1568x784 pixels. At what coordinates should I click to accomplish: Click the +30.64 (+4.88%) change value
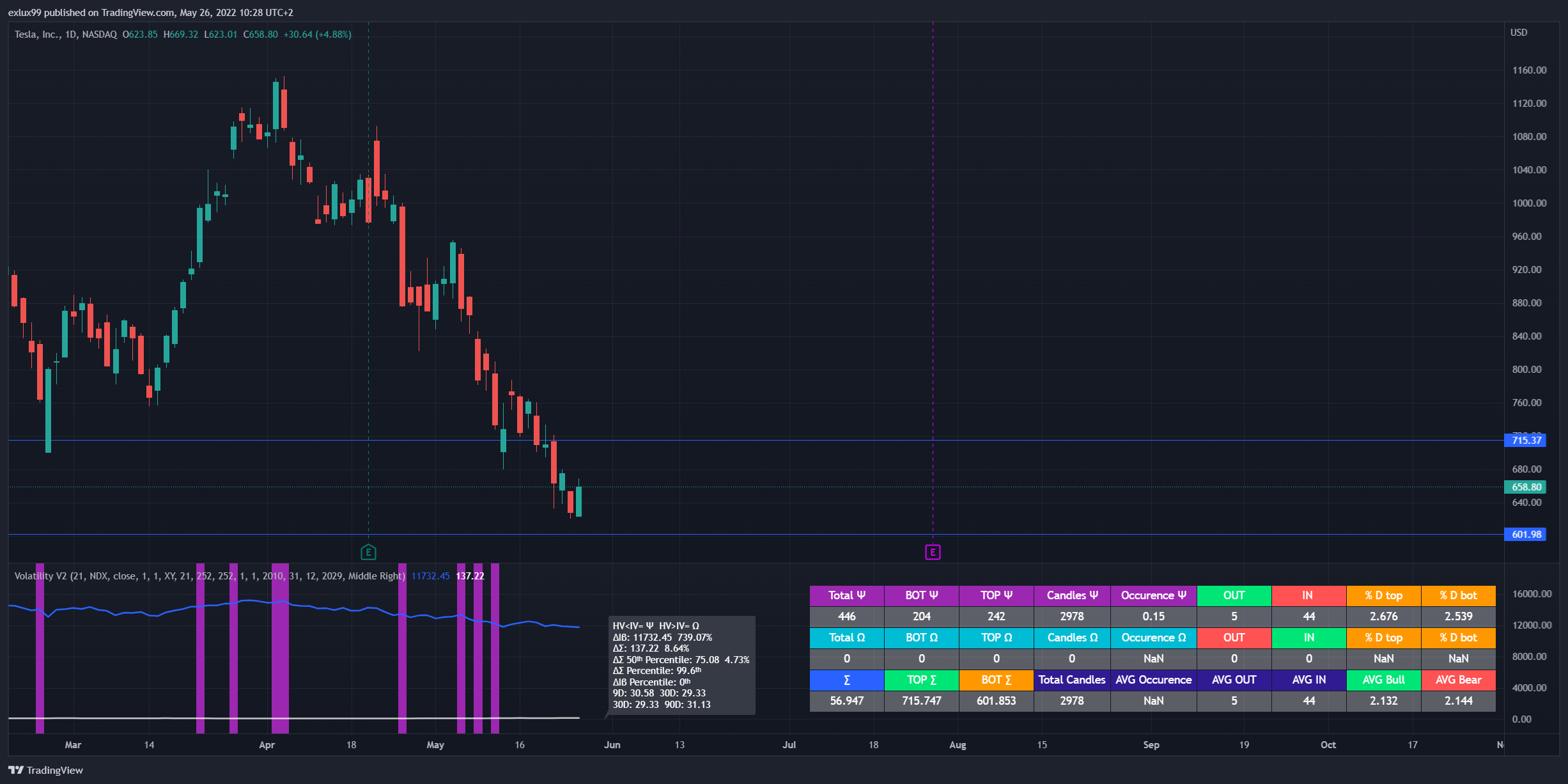click(317, 35)
